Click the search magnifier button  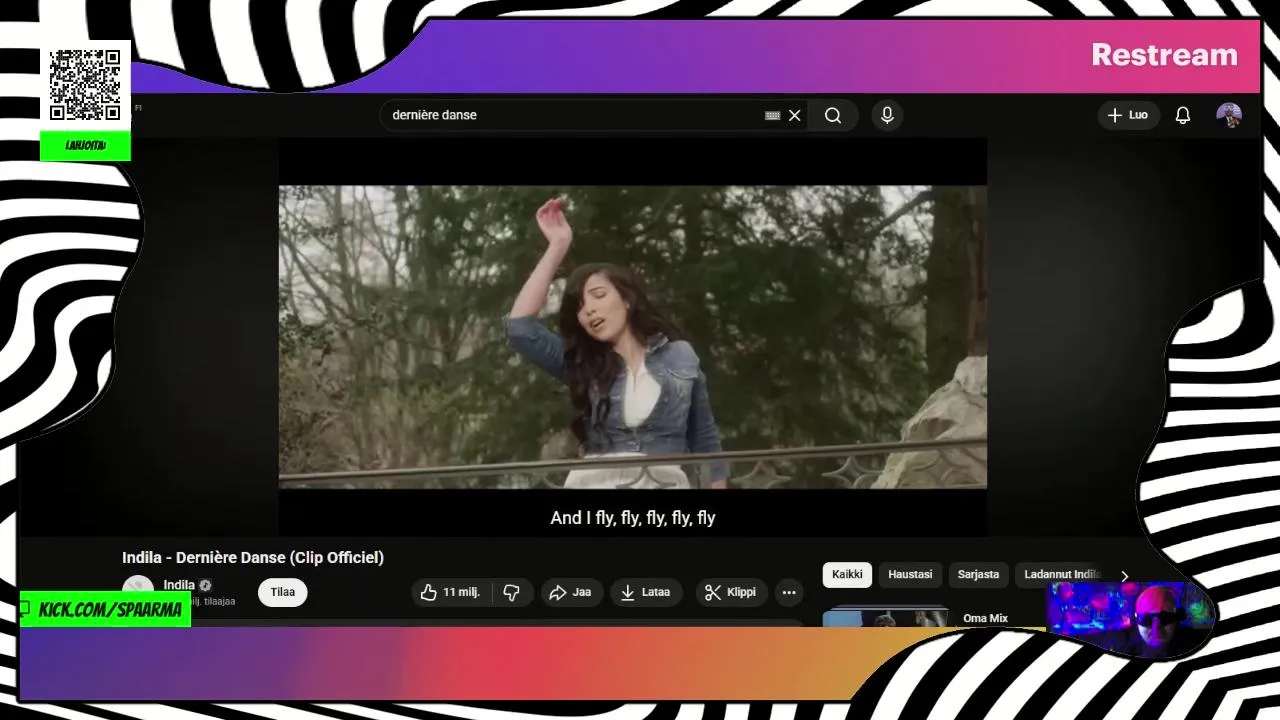click(833, 115)
